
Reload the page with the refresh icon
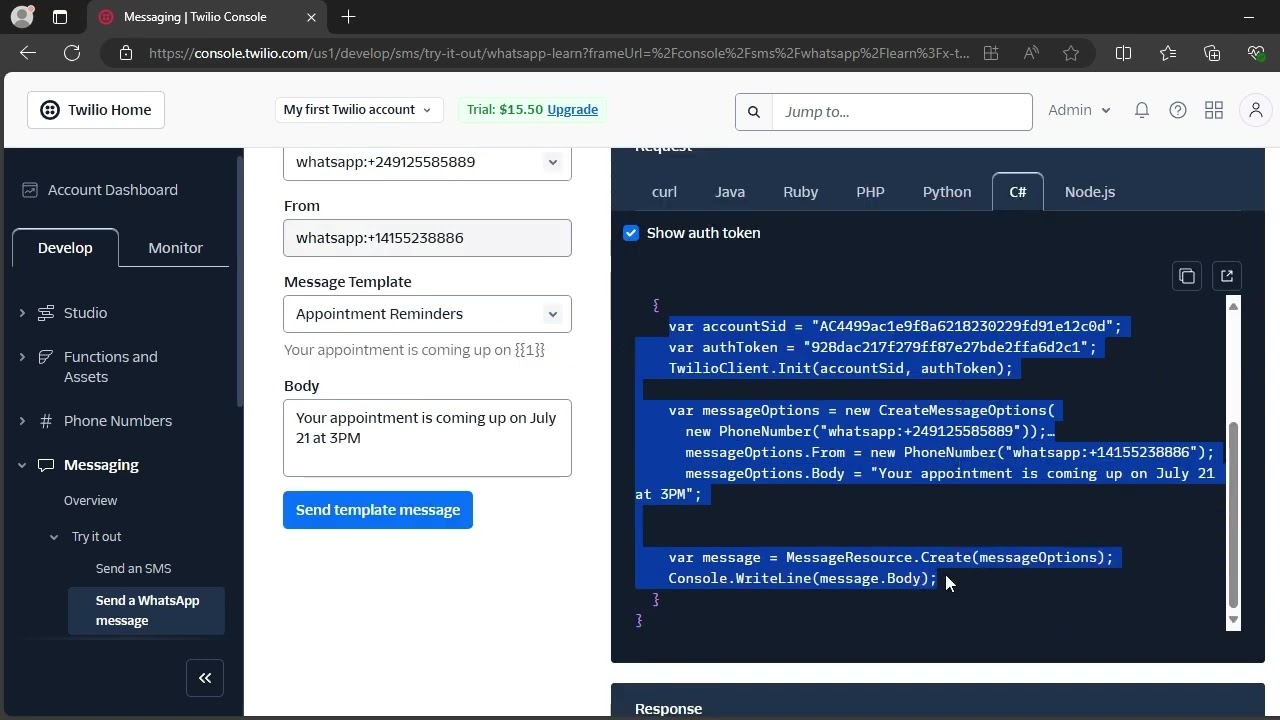pos(72,53)
